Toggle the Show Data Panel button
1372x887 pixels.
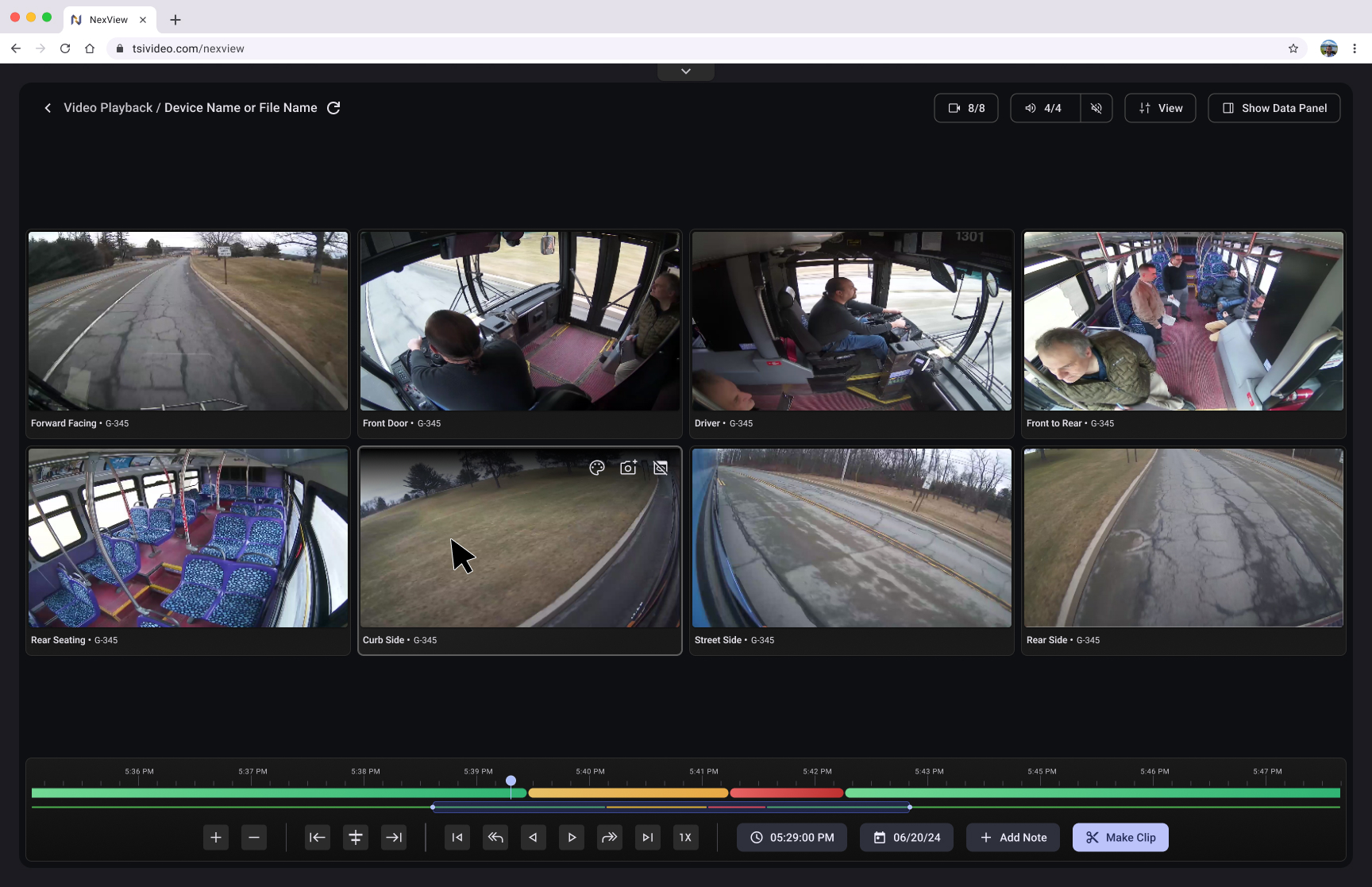click(1274, 108)
